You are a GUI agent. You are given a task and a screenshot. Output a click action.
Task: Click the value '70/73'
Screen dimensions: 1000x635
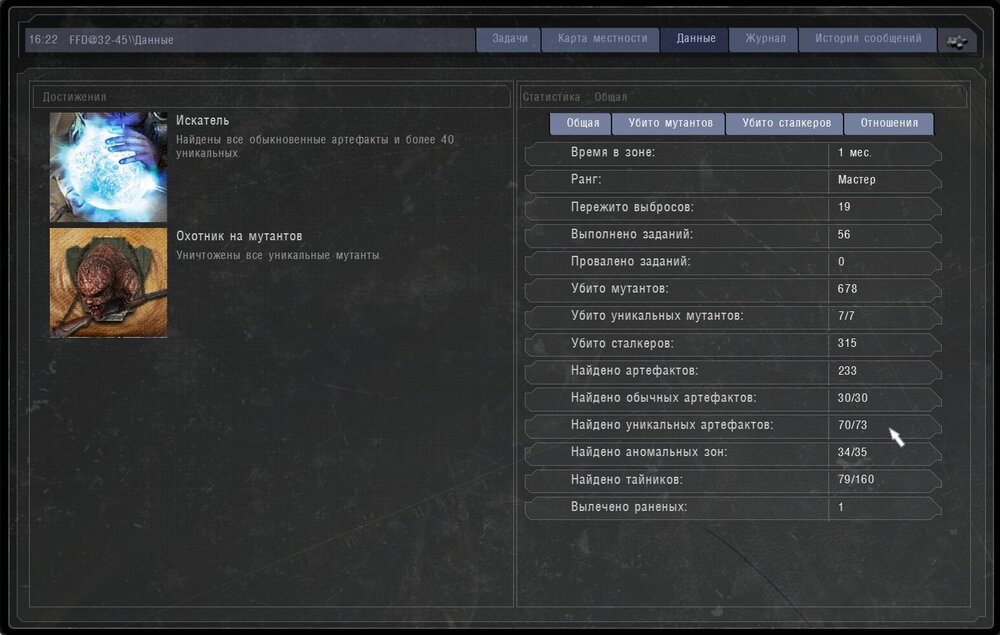[x=852, y=425]
